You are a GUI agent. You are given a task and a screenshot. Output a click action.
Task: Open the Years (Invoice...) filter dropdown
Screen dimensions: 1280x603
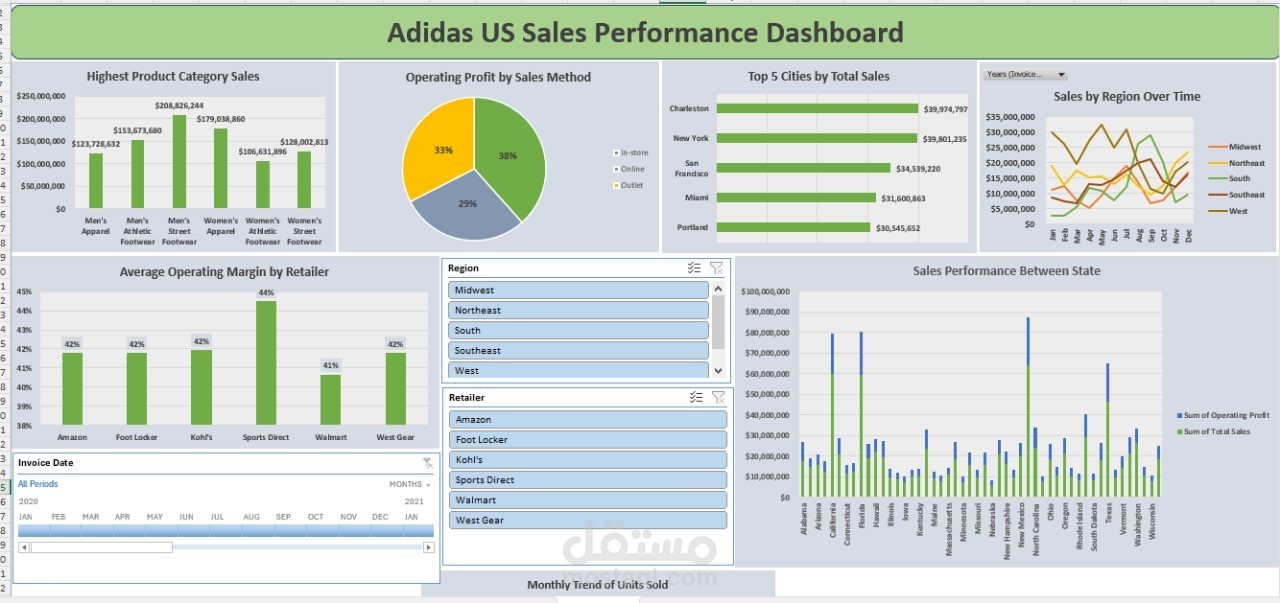pyautogui.click(x=1062, y=74)
